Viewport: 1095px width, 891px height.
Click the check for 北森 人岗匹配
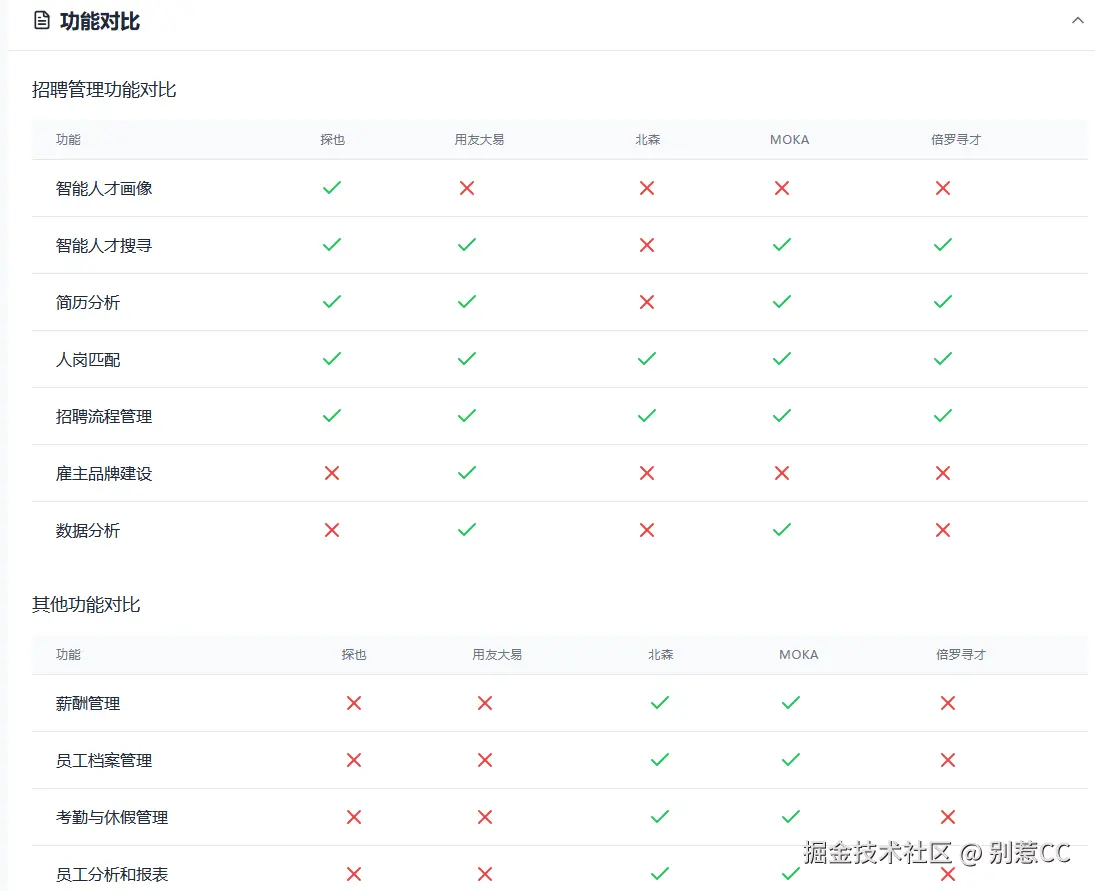click(x=647, y=359)
